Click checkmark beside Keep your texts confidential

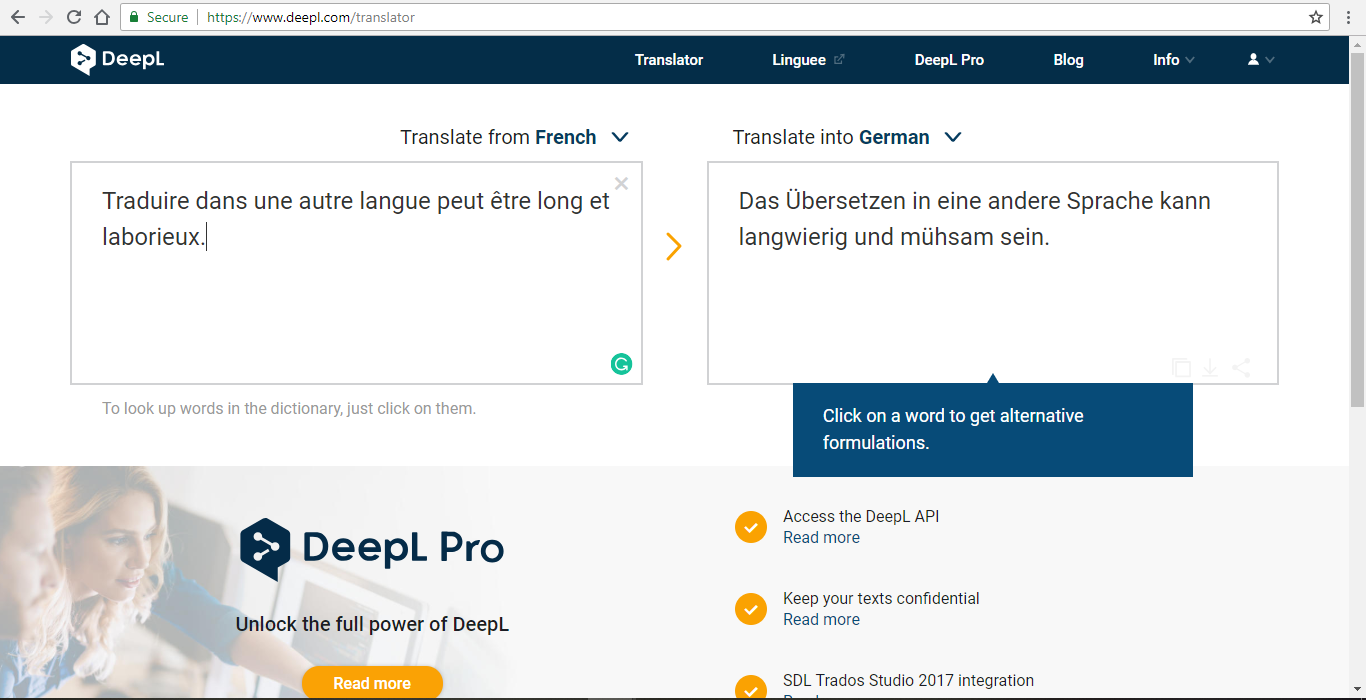(x=751, y=609)
